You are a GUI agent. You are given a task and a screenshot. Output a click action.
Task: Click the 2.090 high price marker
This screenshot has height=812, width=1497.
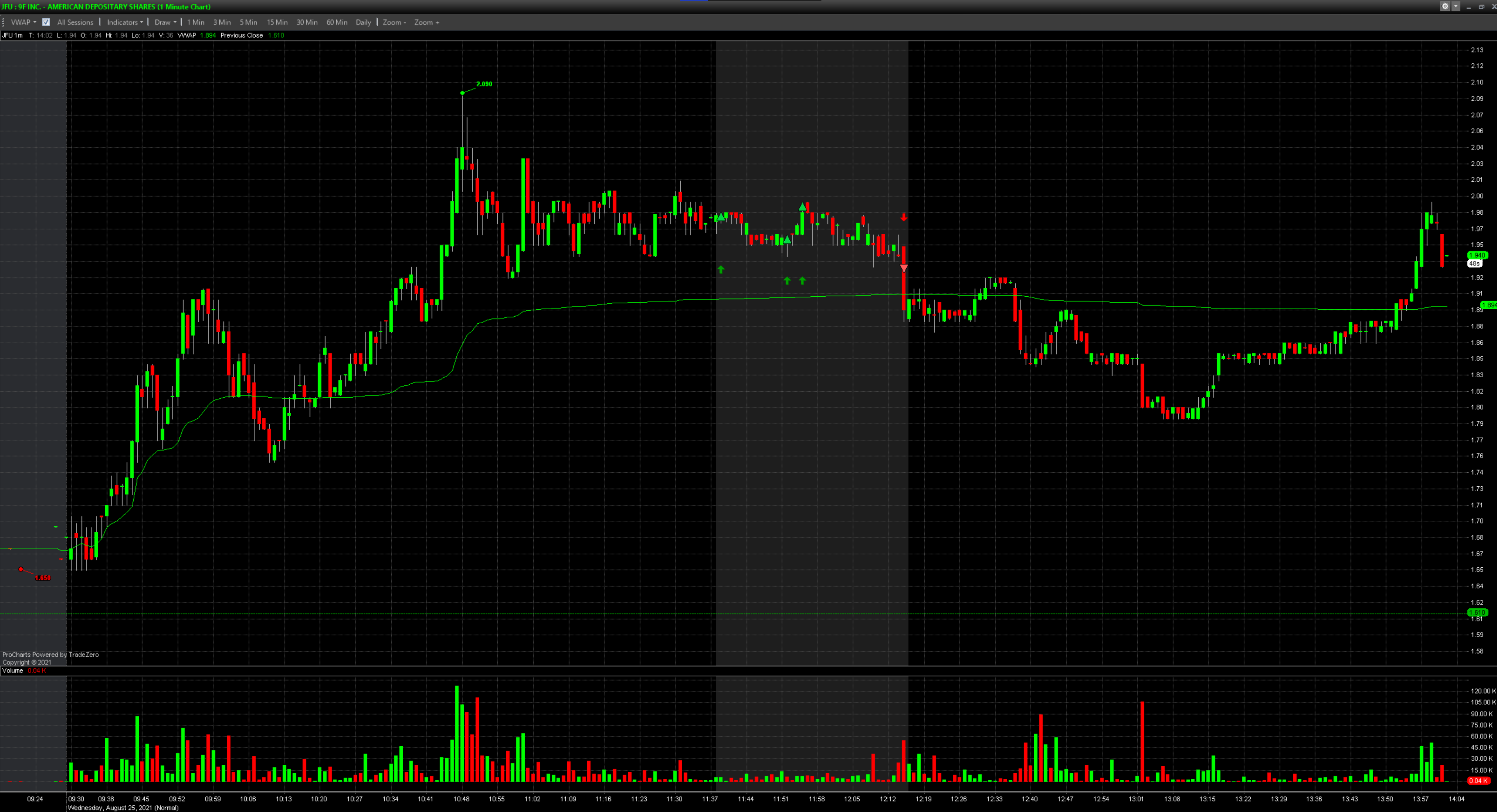click(x=484, y=84)
